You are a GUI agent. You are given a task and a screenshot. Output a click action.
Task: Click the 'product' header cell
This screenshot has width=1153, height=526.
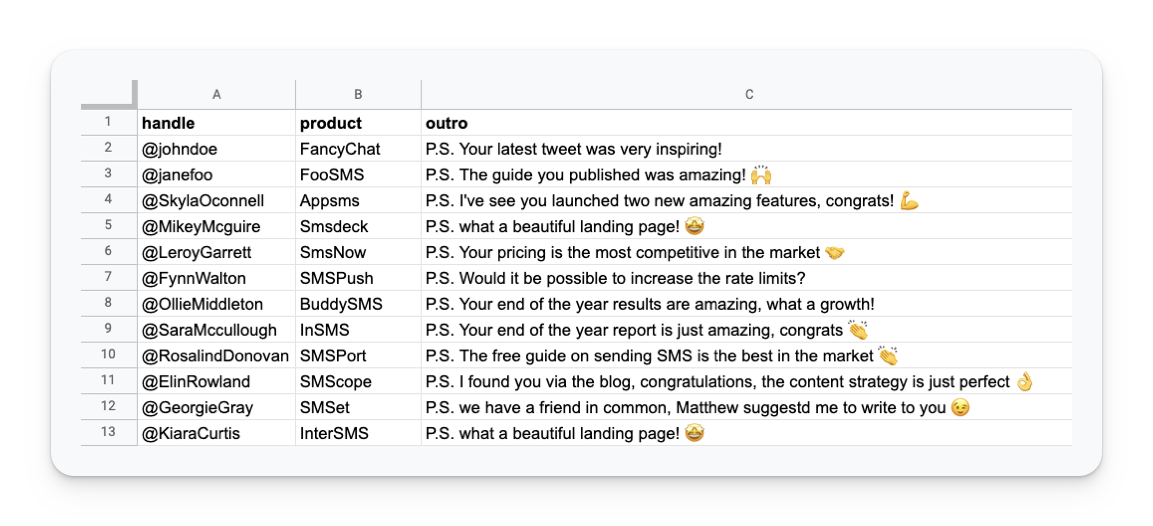(x=358, y=123)
